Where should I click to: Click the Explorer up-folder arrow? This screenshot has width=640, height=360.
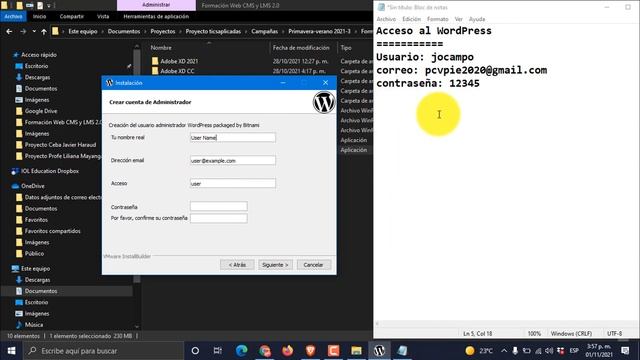tap(44, 31)
